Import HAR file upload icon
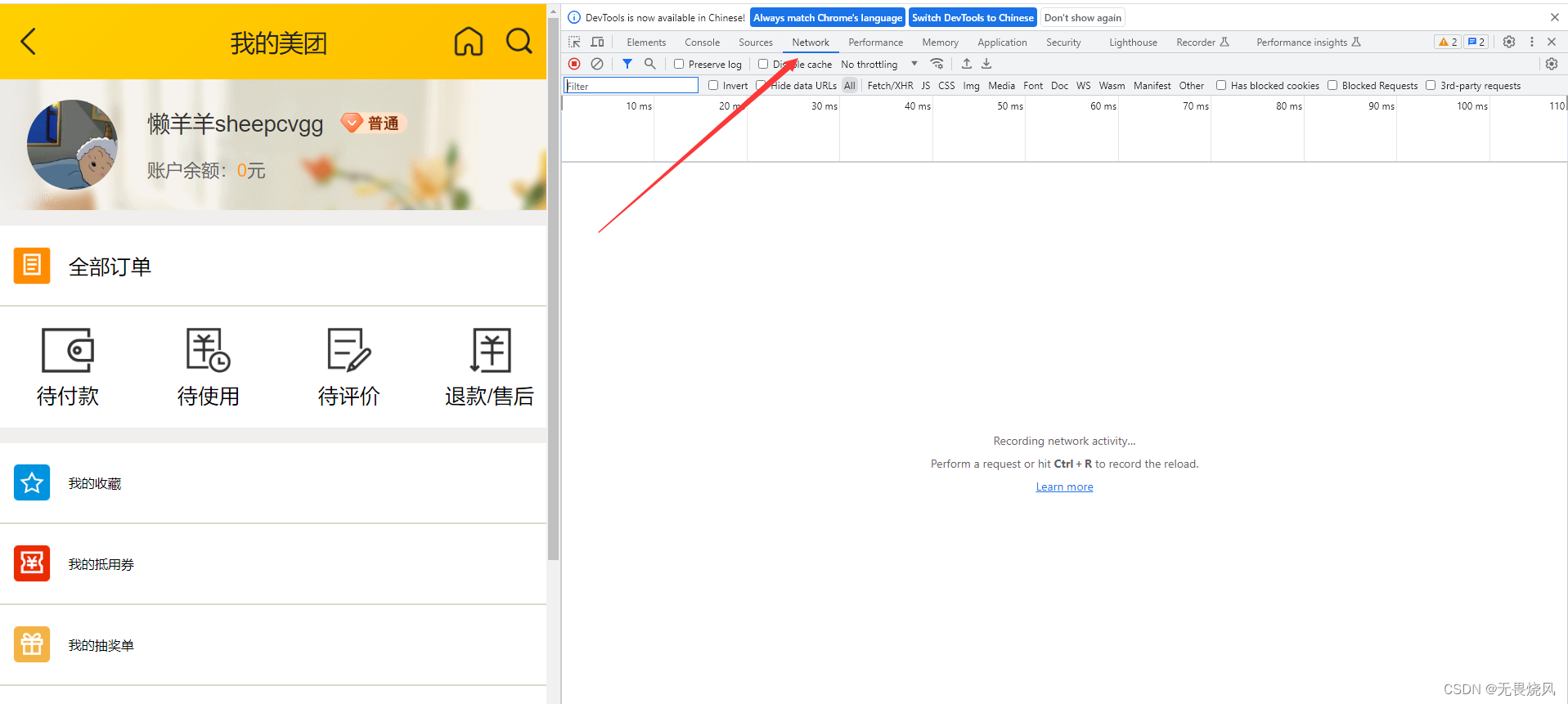The image size is (1568, 704). coord(967,64)
